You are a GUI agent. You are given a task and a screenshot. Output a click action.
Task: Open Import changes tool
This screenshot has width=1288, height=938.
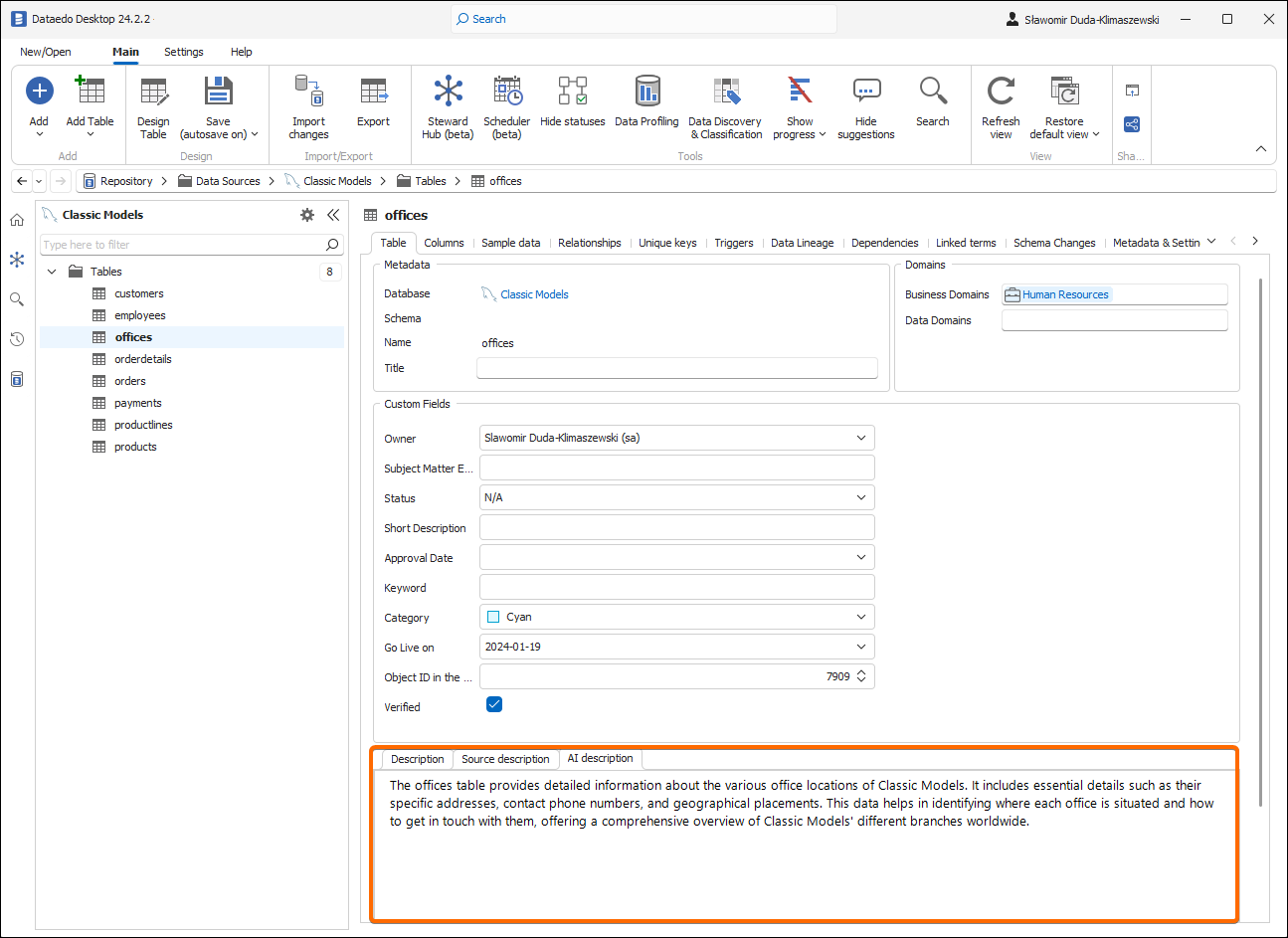(308, 92)
